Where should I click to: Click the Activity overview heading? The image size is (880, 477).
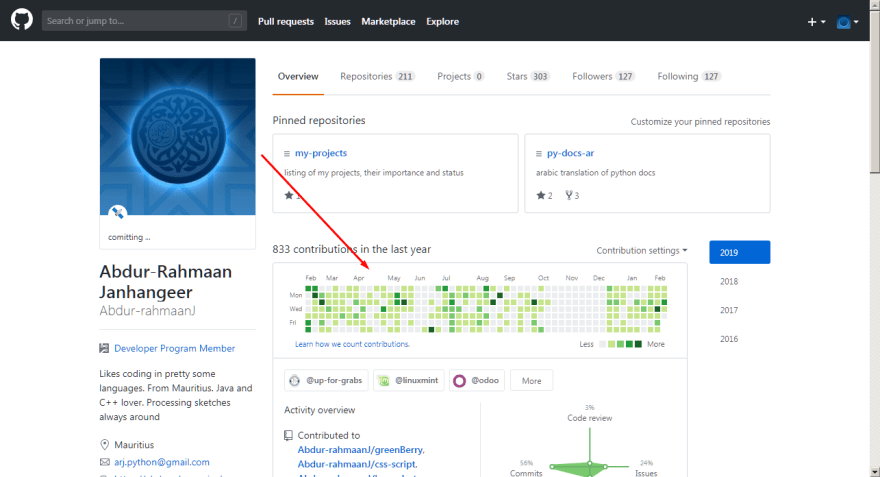coord(319,410)
